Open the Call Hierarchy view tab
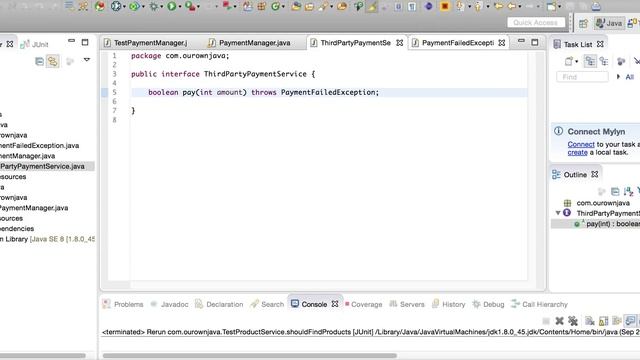The height and width of the screenshot is (360, 640). click(x=539, y=304)
